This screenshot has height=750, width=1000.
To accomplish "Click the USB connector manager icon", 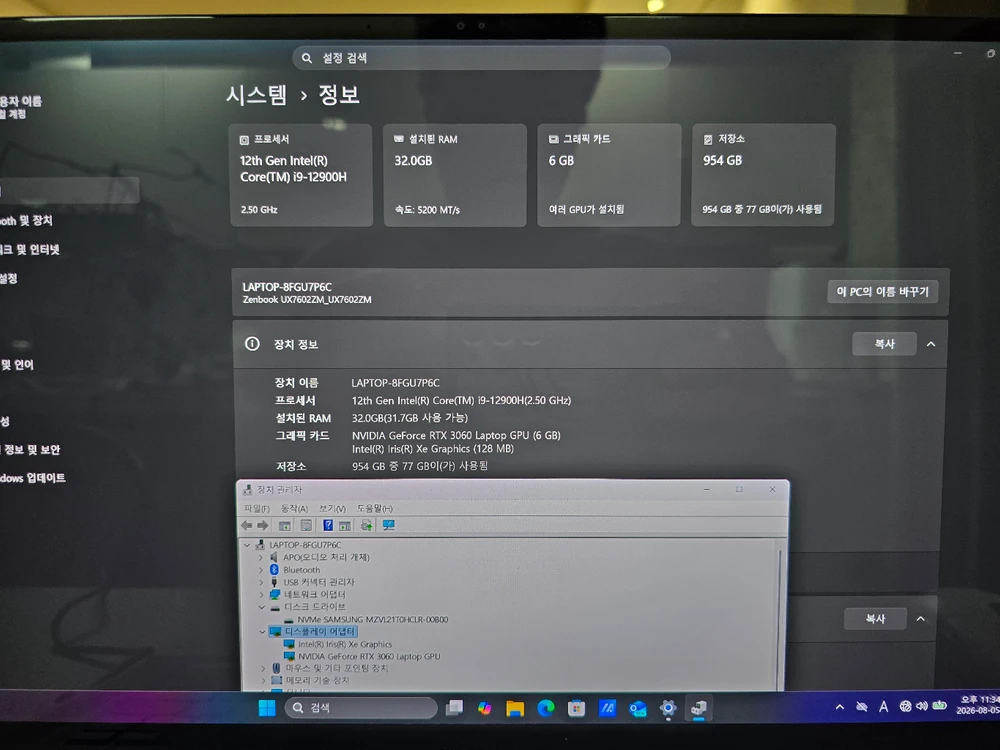I will 274,582.
